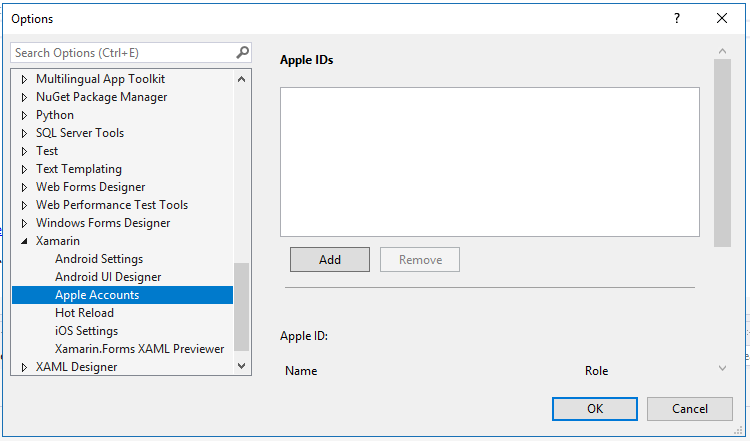Expand the XAML Designer node
The width and height of the screenshot is (750, 441).
(x=24, y=367)
